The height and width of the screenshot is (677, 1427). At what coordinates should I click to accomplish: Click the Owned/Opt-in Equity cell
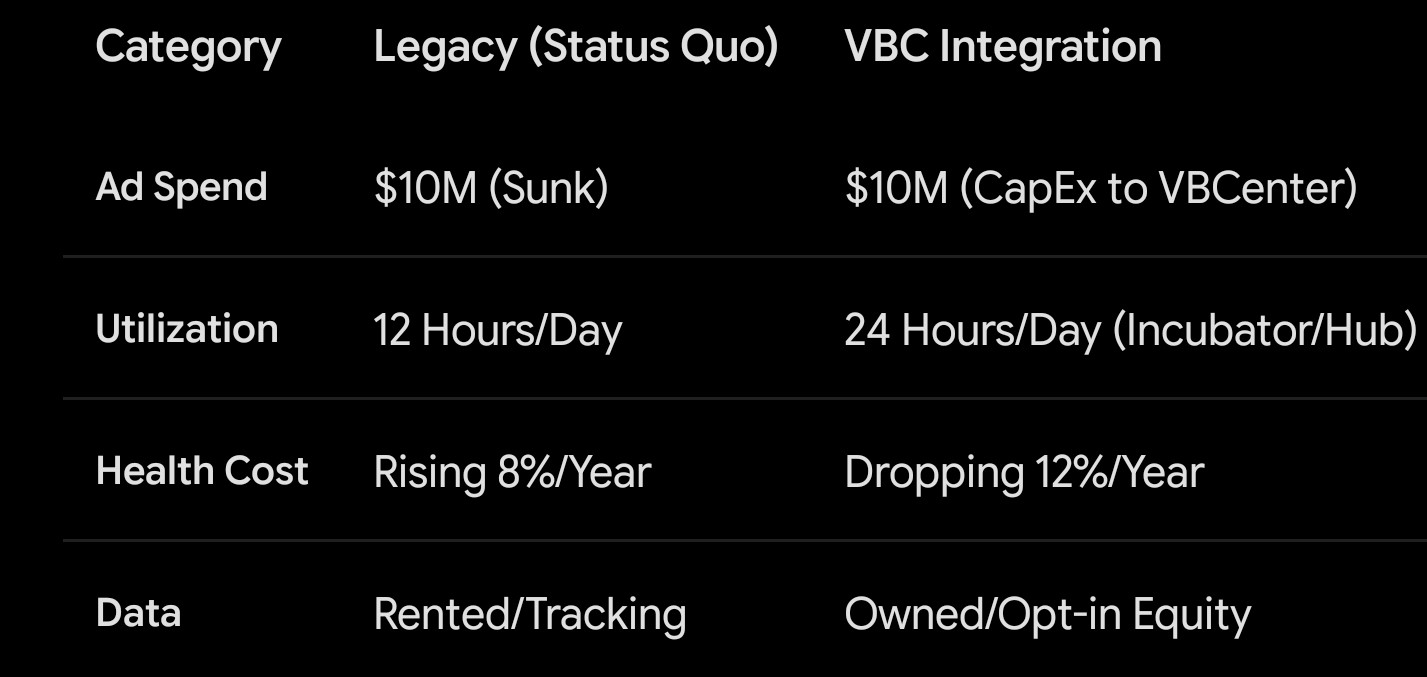click(1048, 614)
